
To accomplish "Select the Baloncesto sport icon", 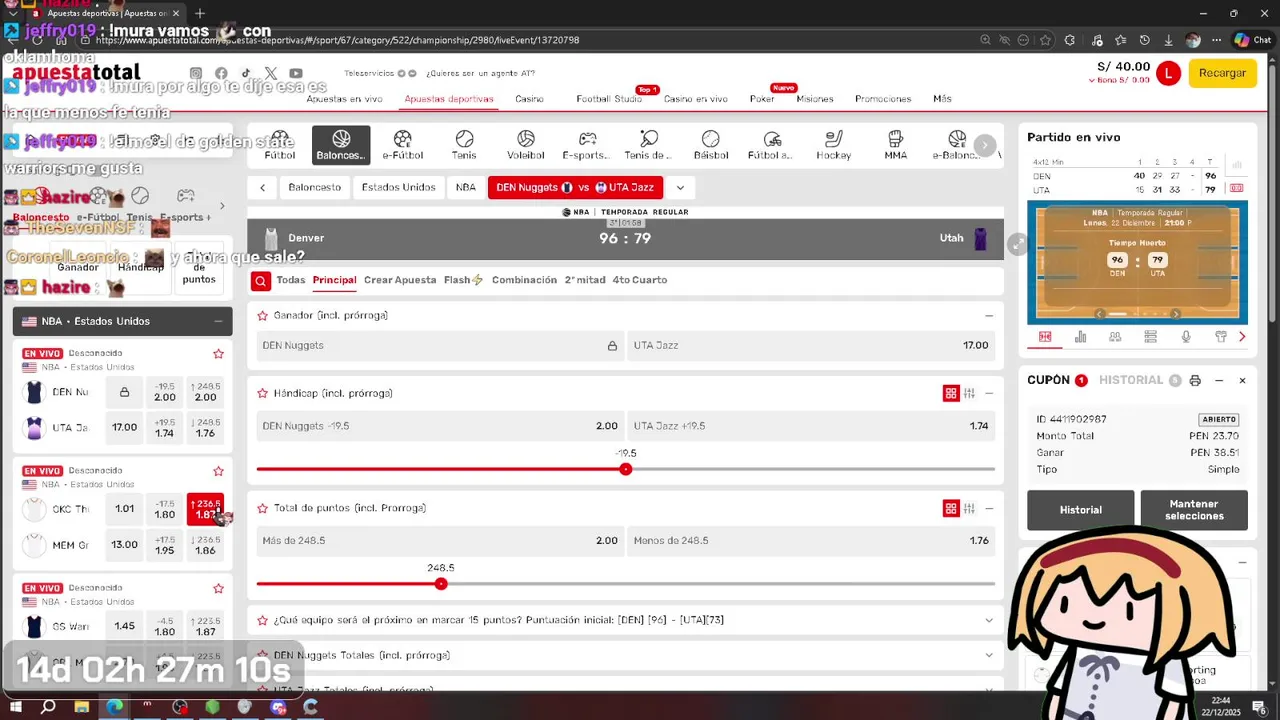I will point(341,145).
